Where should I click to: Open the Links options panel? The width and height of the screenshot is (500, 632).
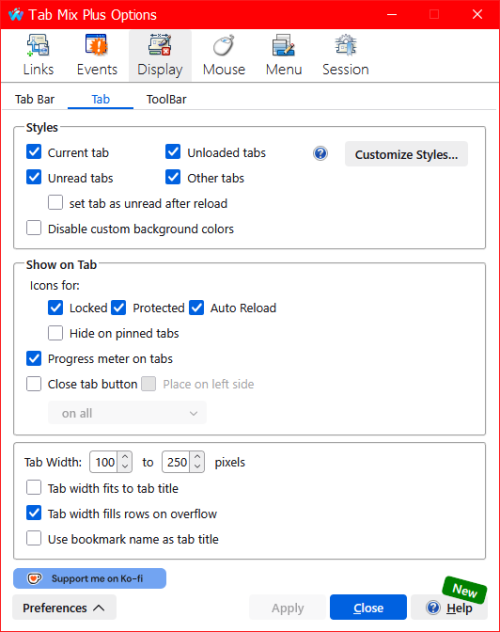point(38,56)
